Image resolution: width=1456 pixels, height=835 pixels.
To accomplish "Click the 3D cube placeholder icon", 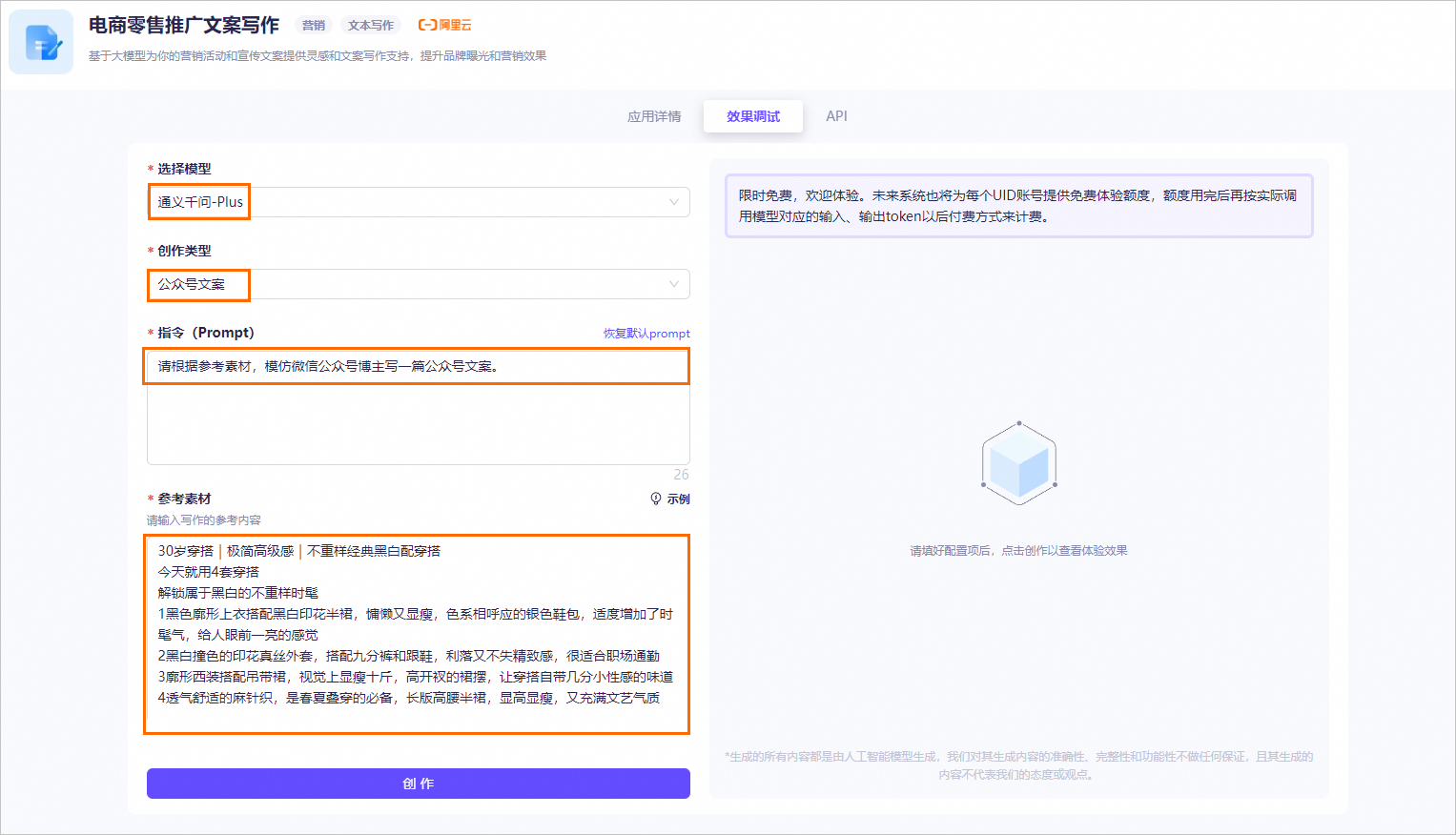I will pos(1019,464).
